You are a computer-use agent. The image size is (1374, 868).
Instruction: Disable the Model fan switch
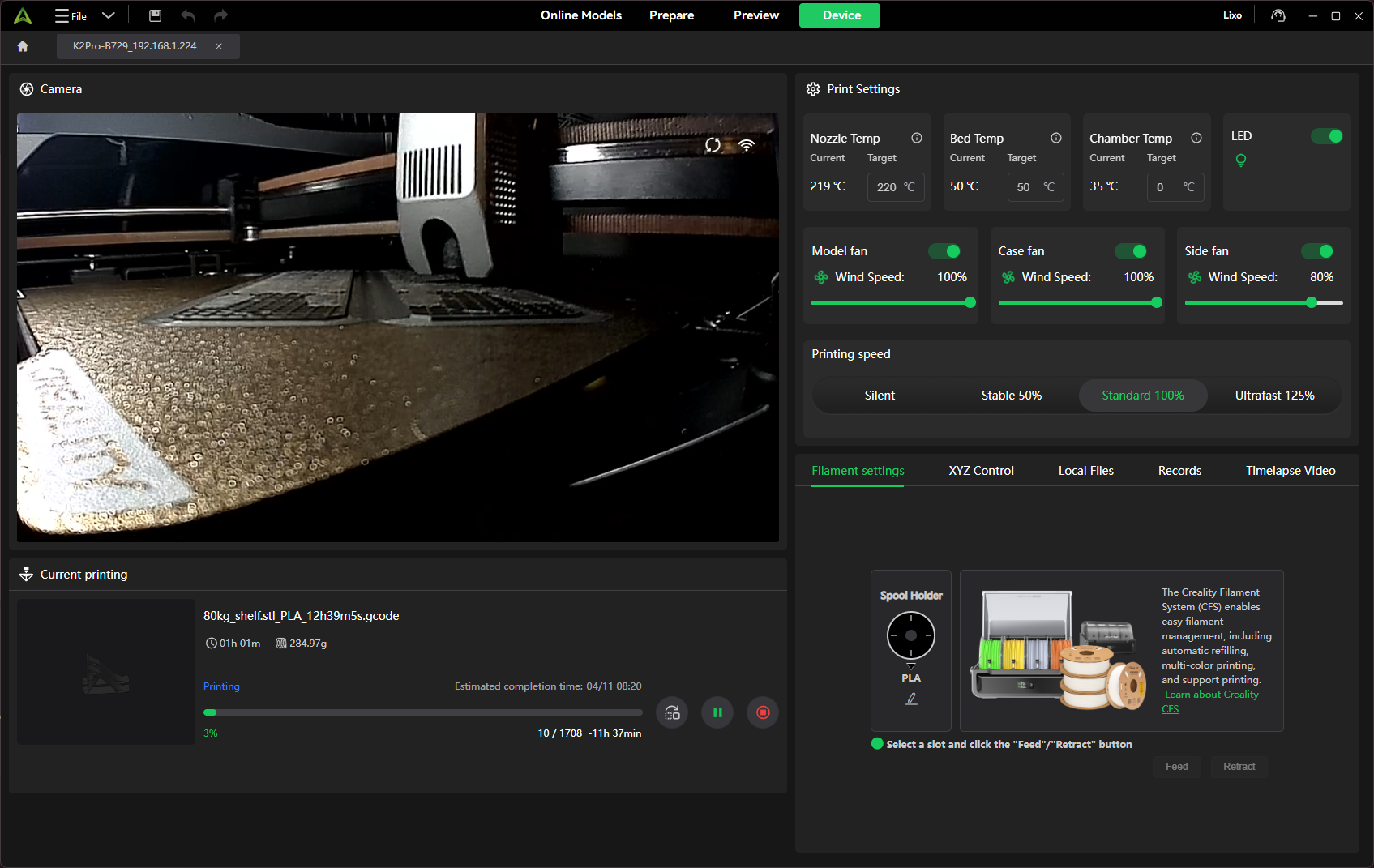[x=944, y=251]
